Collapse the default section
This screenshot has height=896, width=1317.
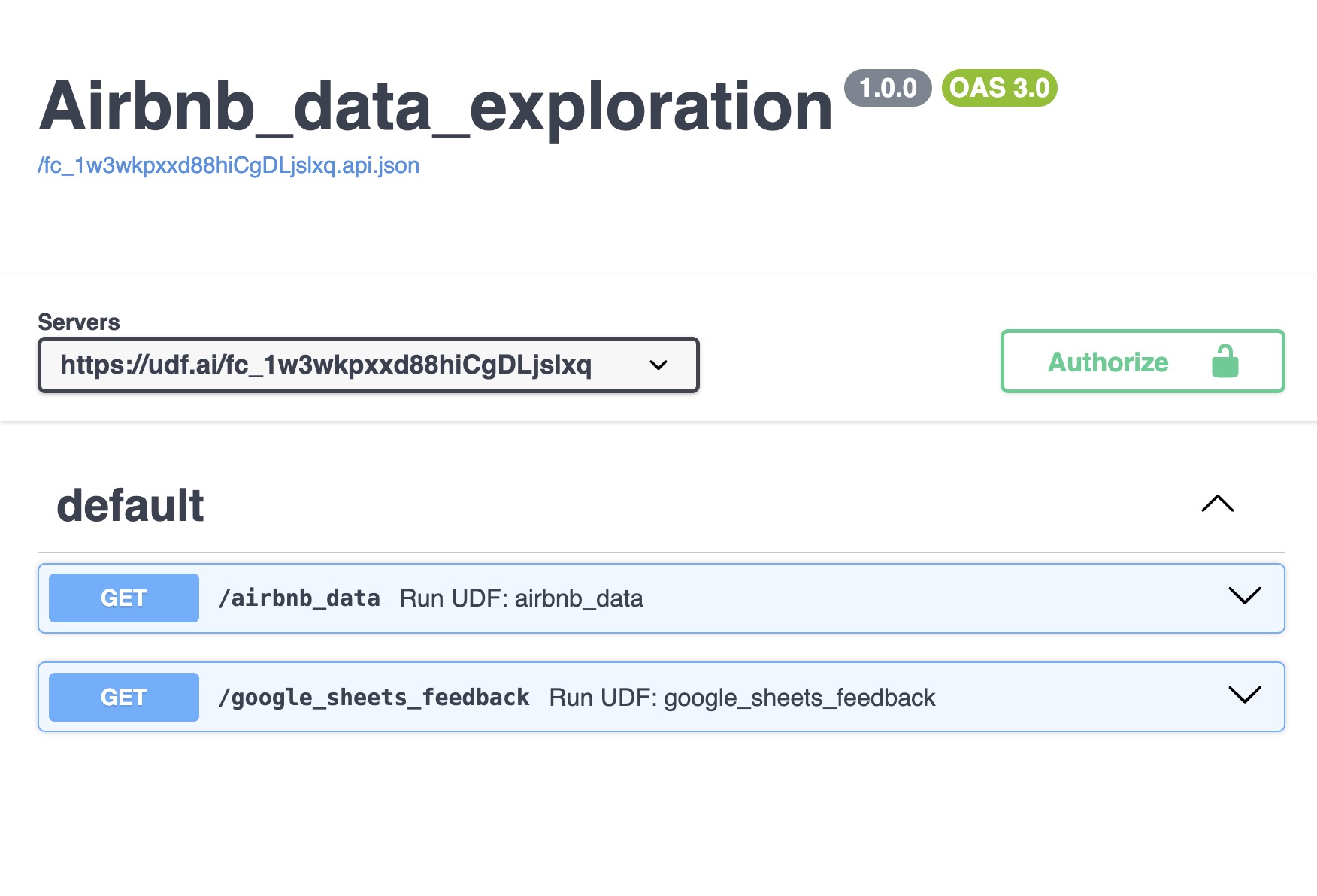point(1218,504)
